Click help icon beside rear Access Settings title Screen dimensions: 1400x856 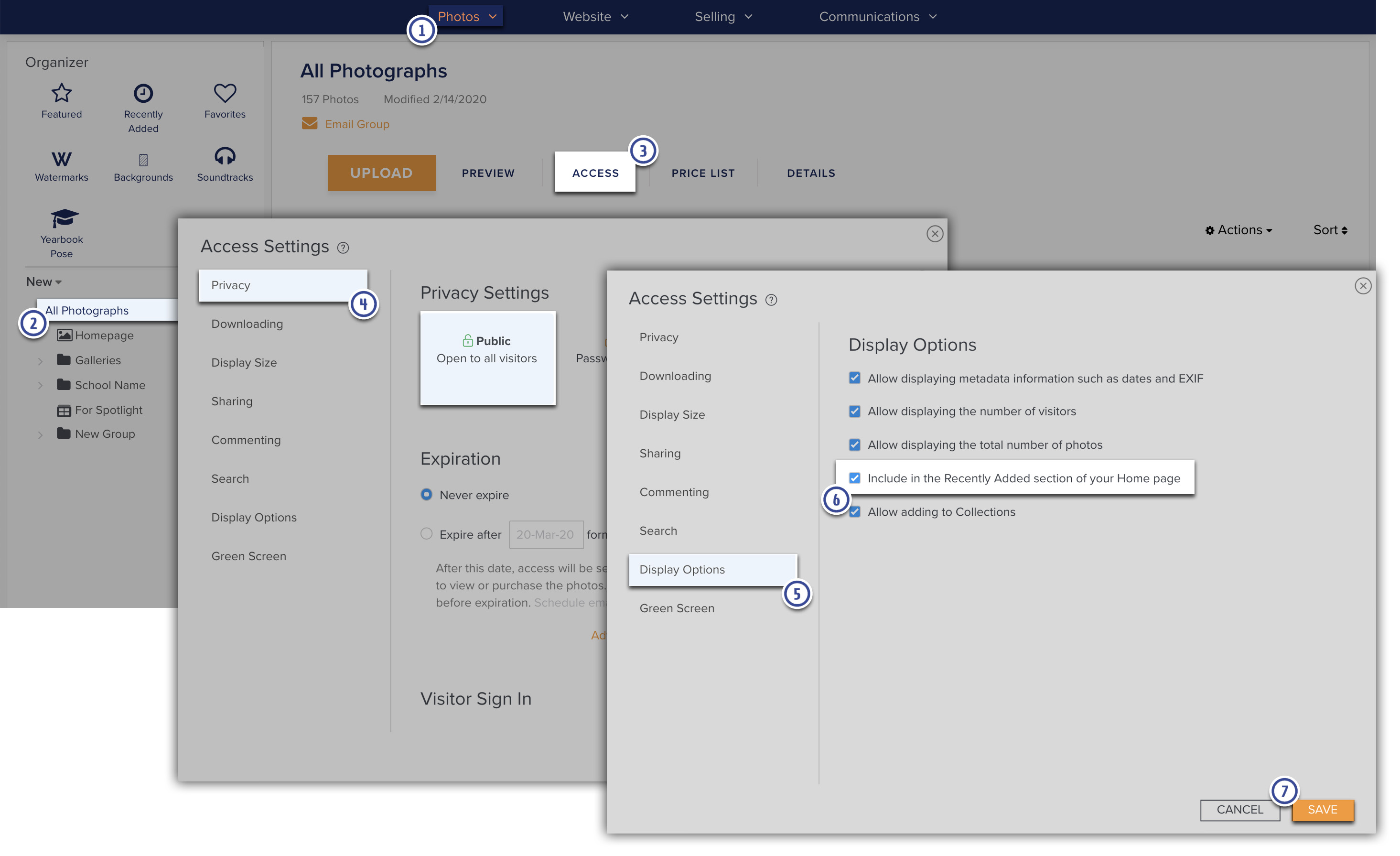343,248
